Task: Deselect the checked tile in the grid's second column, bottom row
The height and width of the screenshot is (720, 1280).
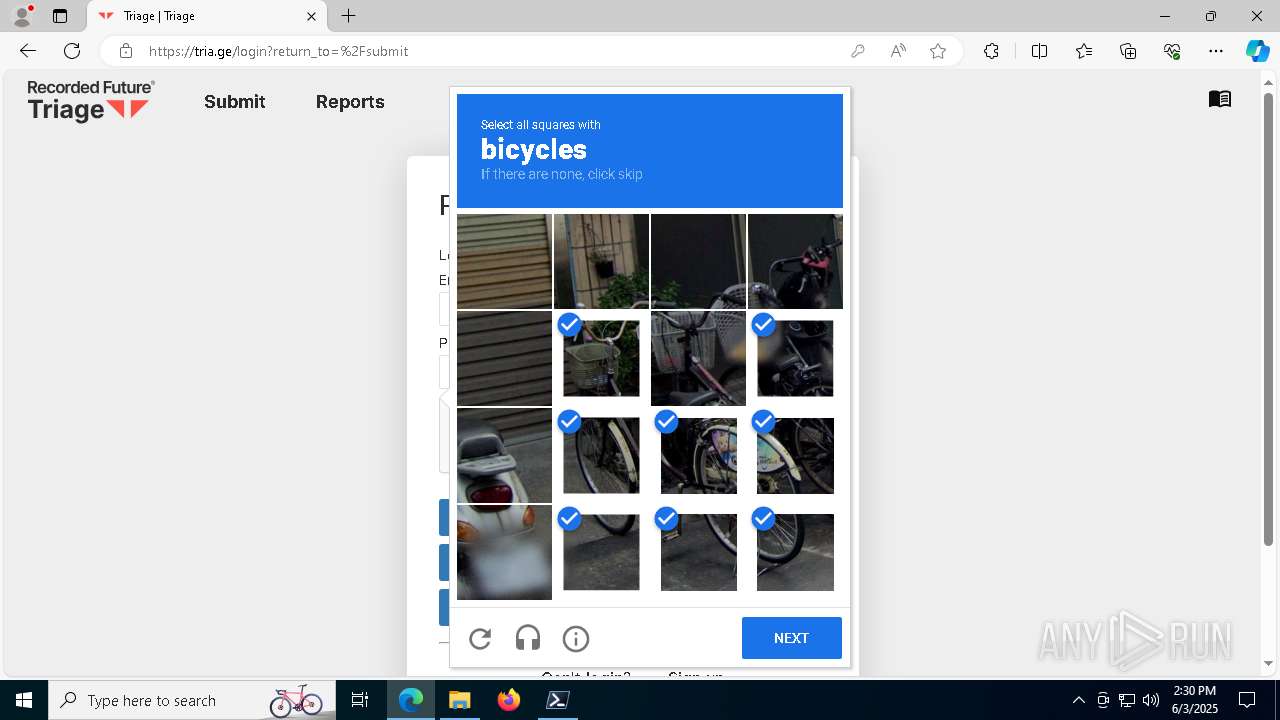Action: pos(601,552)
